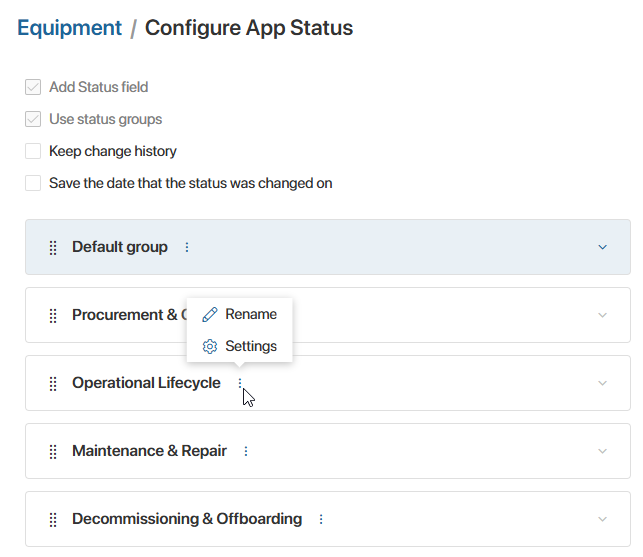This screenshot has height=557, width=643.
Task: Grab the drag handle of Maintenance & Repair
Action: pos(53,452)
